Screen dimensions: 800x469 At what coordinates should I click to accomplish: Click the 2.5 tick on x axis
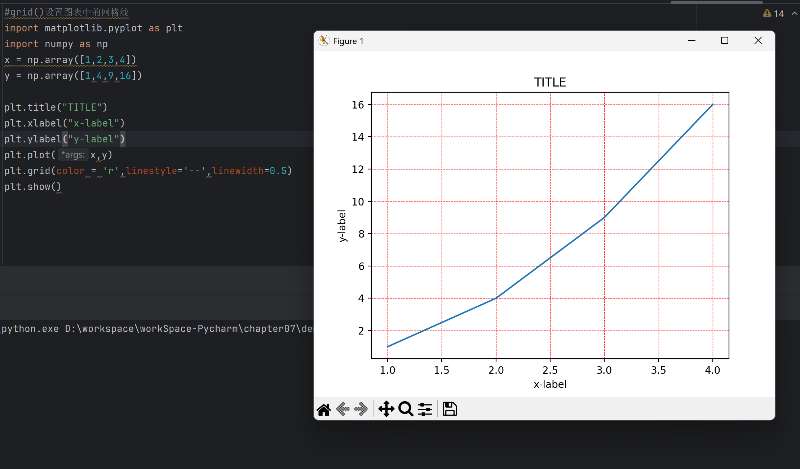click(550, 370)
